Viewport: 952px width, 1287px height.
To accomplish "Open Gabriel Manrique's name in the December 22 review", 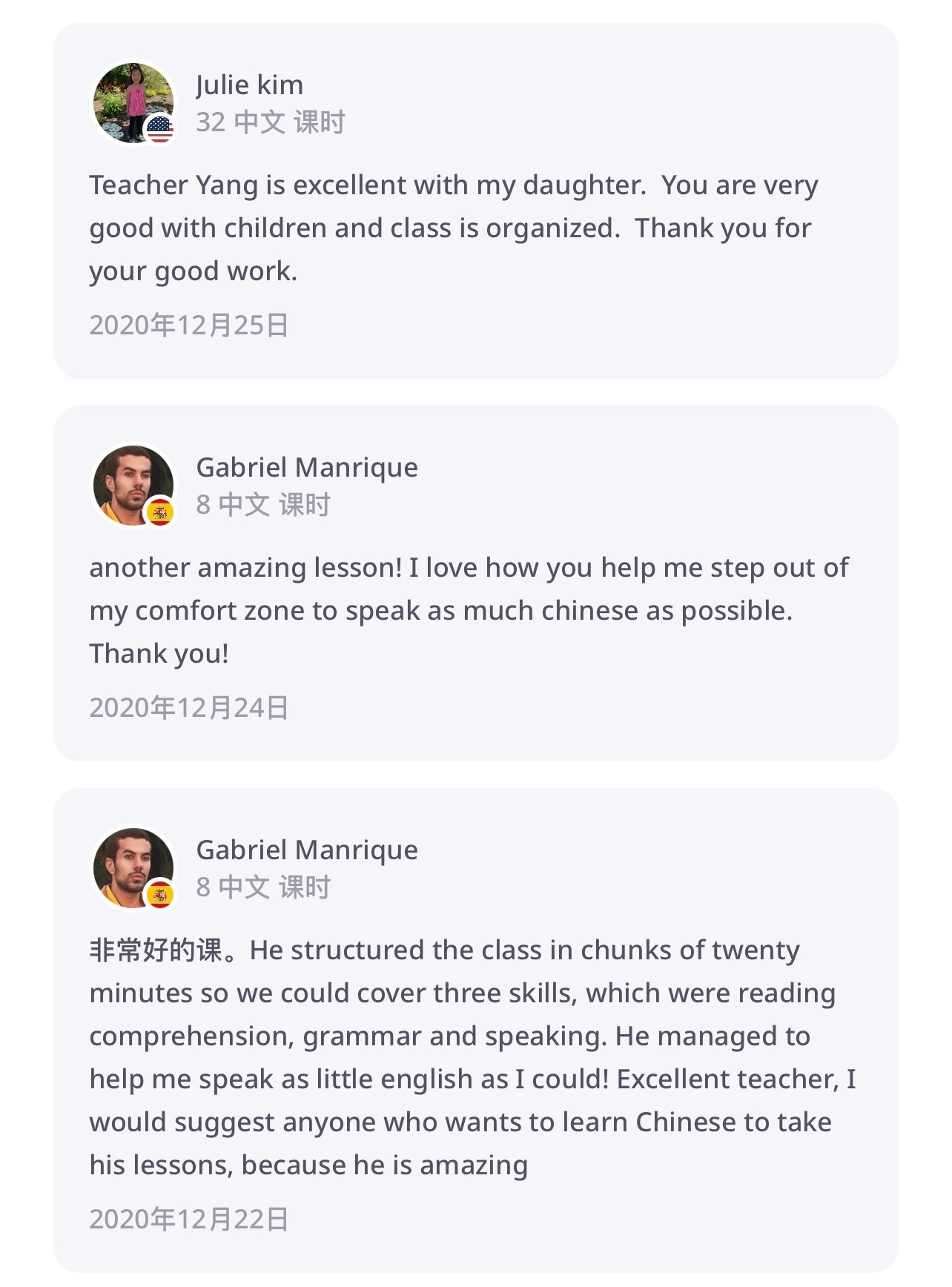I will [307, 850].
